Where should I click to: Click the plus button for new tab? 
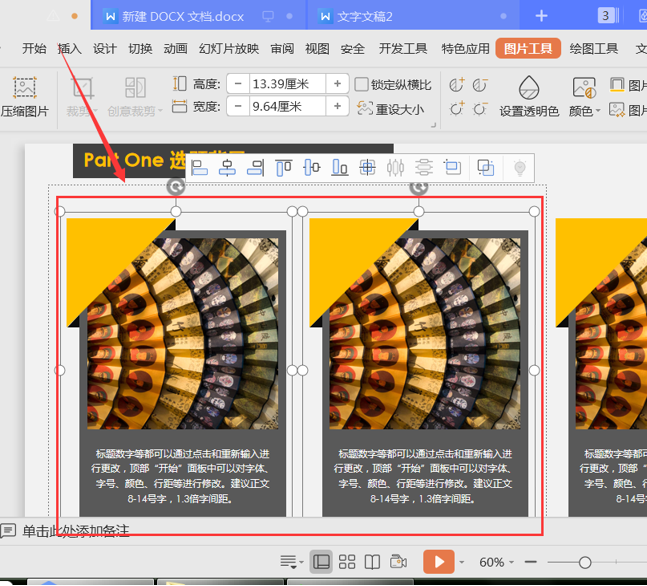coord(541,16)
